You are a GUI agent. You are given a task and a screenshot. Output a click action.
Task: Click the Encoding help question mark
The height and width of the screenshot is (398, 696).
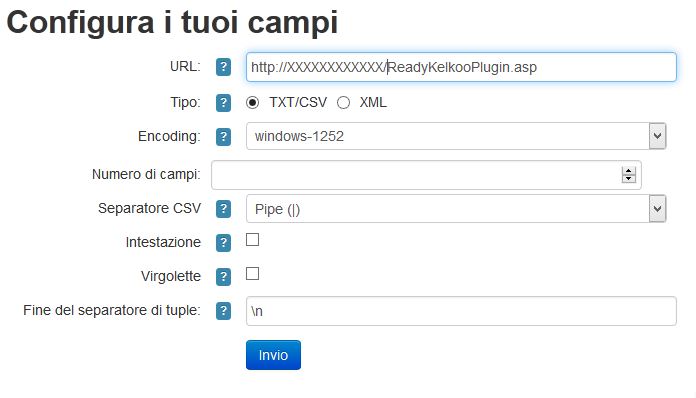pyautogui.click(x=223, y=137)
